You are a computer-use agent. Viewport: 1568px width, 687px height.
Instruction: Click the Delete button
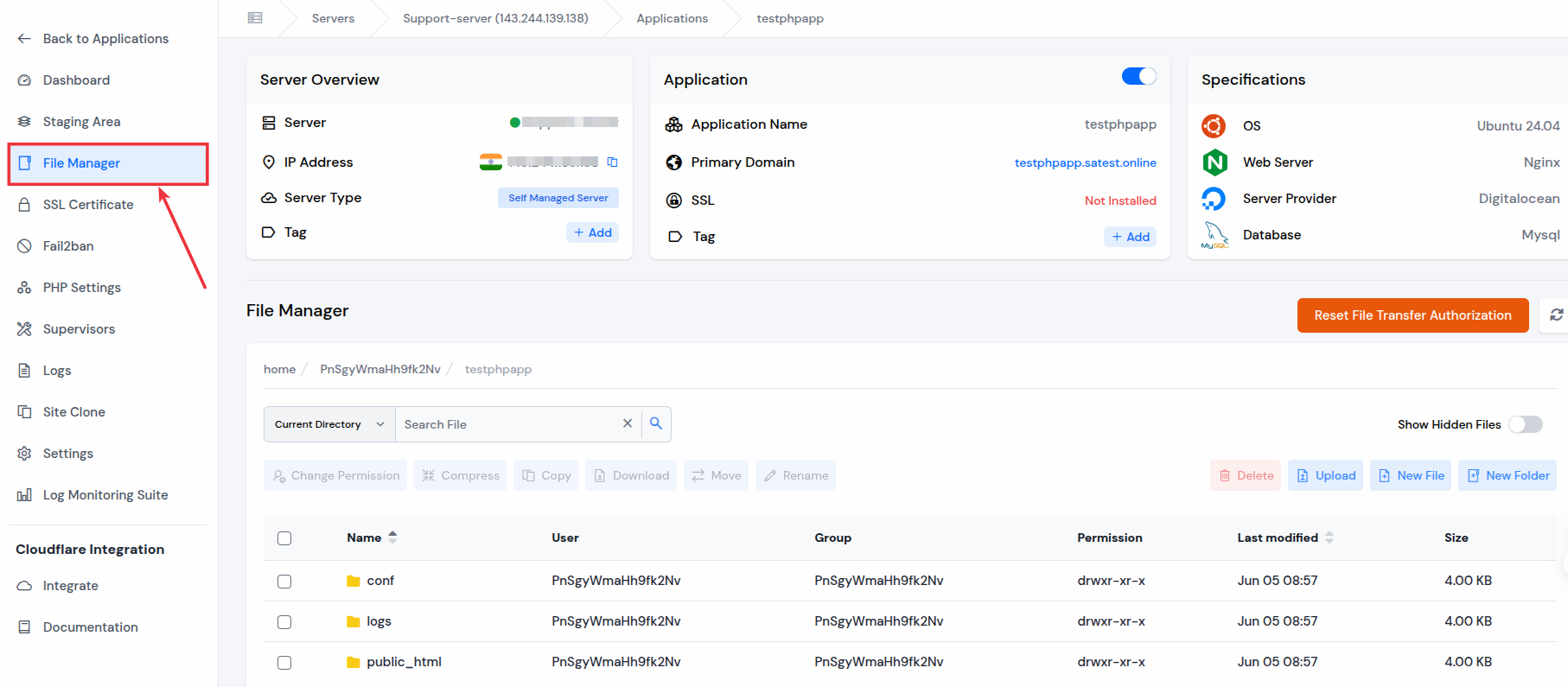click(1246, 475)
